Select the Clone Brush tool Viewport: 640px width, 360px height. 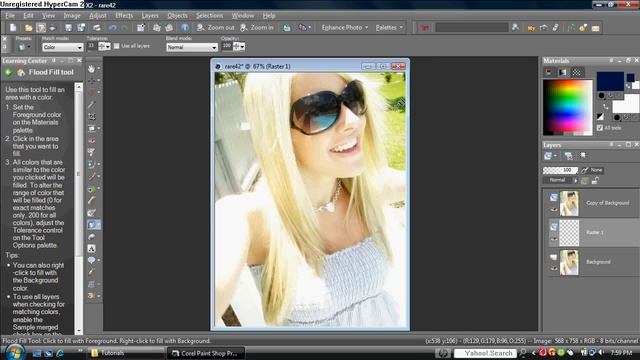91,164
